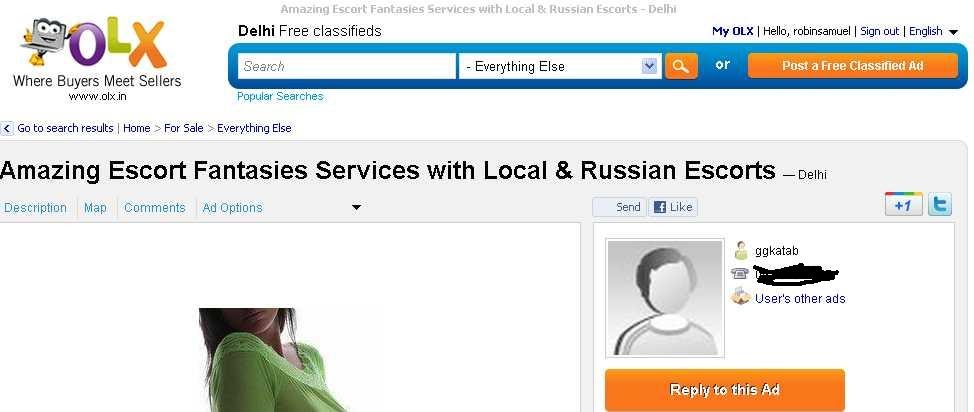Click the Google +1 button
Image resolution: width=974 pixels, height=412 pixels.
(x=903, y=204)
